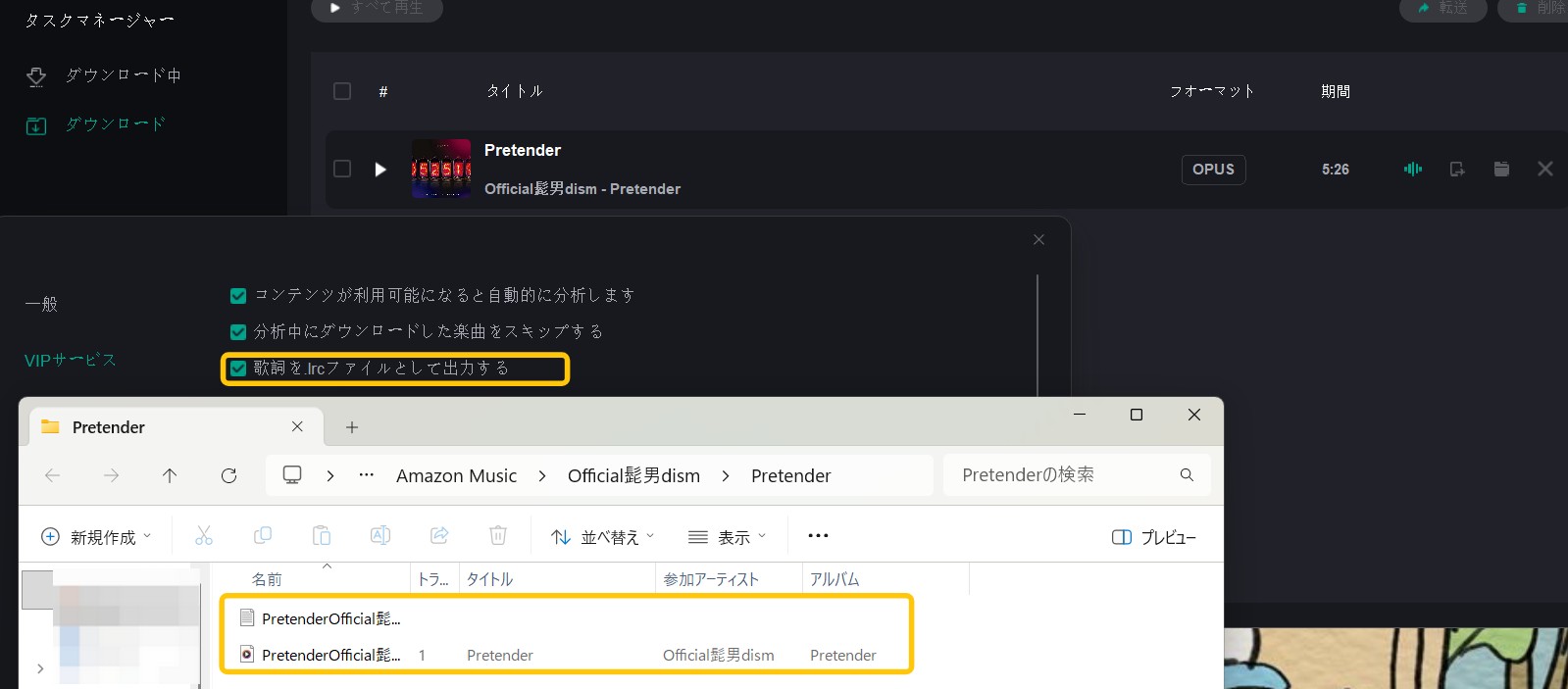Viewport: 1568px width, 689px height.
Task: Sort by the 名前 (name) column header
Action: [x=267, y=580]
